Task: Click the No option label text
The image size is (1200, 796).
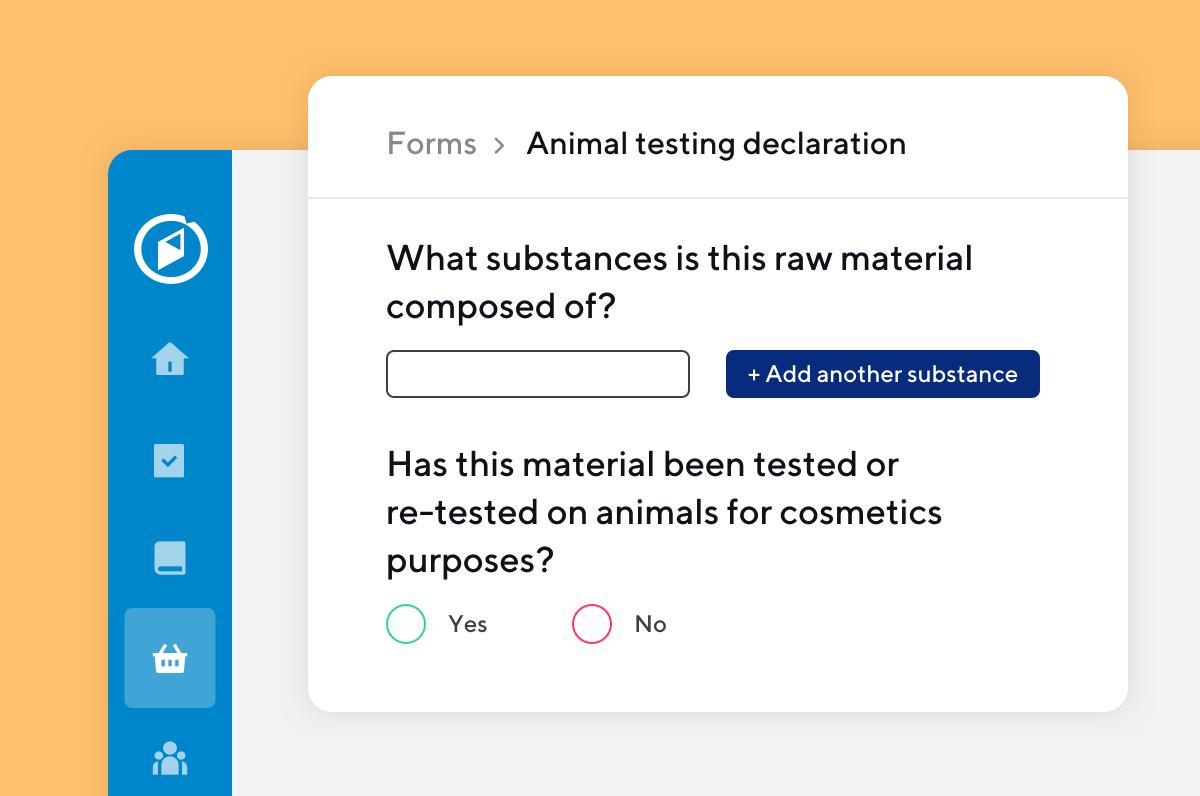Action: coord(650,624)
